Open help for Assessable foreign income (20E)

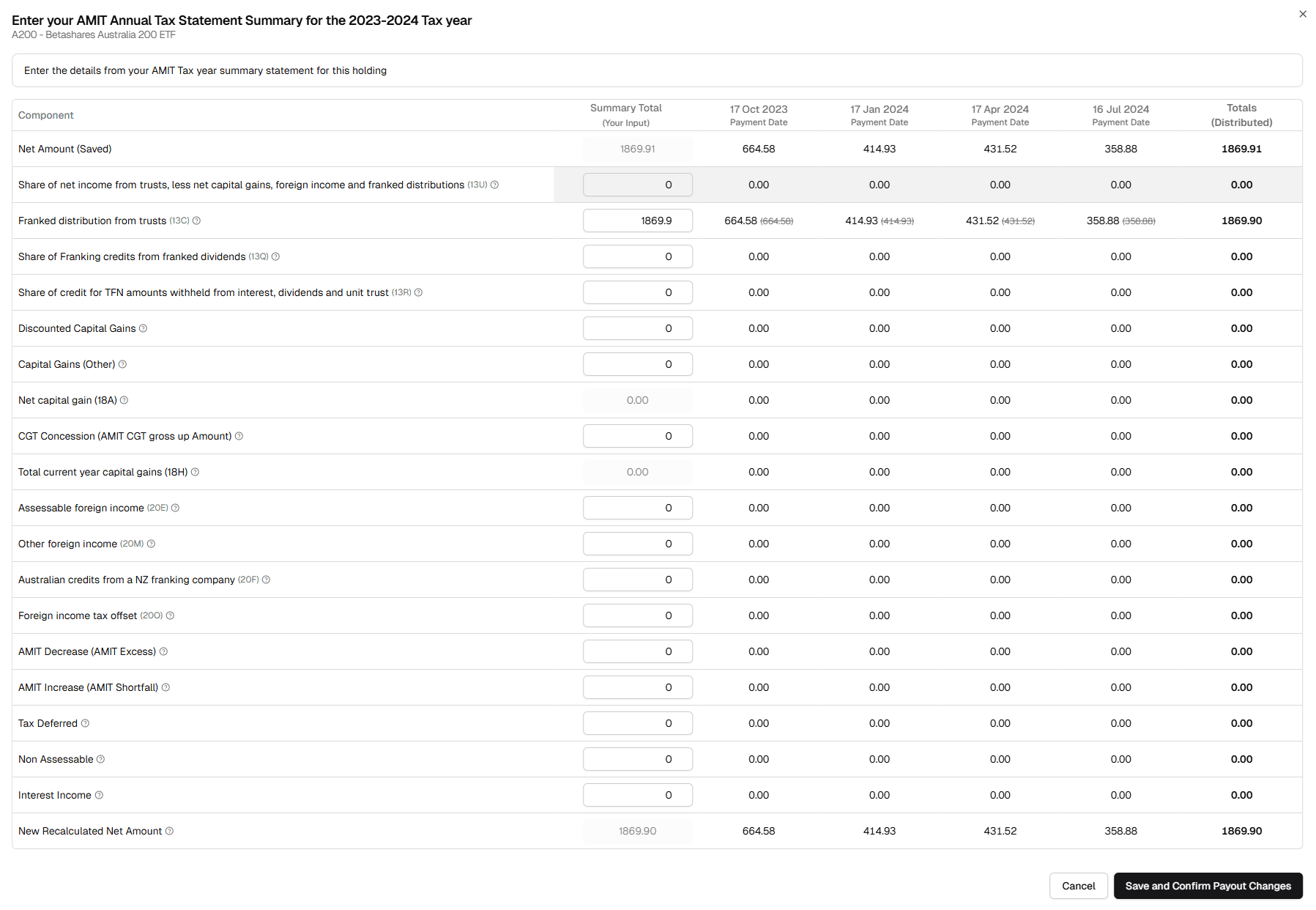click(x=176, y=508)
